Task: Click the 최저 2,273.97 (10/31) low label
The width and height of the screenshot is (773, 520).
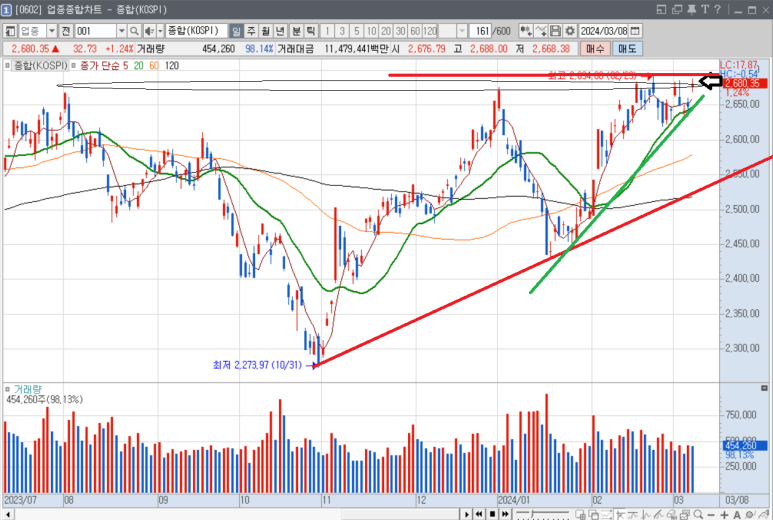Action: (257, 365)
